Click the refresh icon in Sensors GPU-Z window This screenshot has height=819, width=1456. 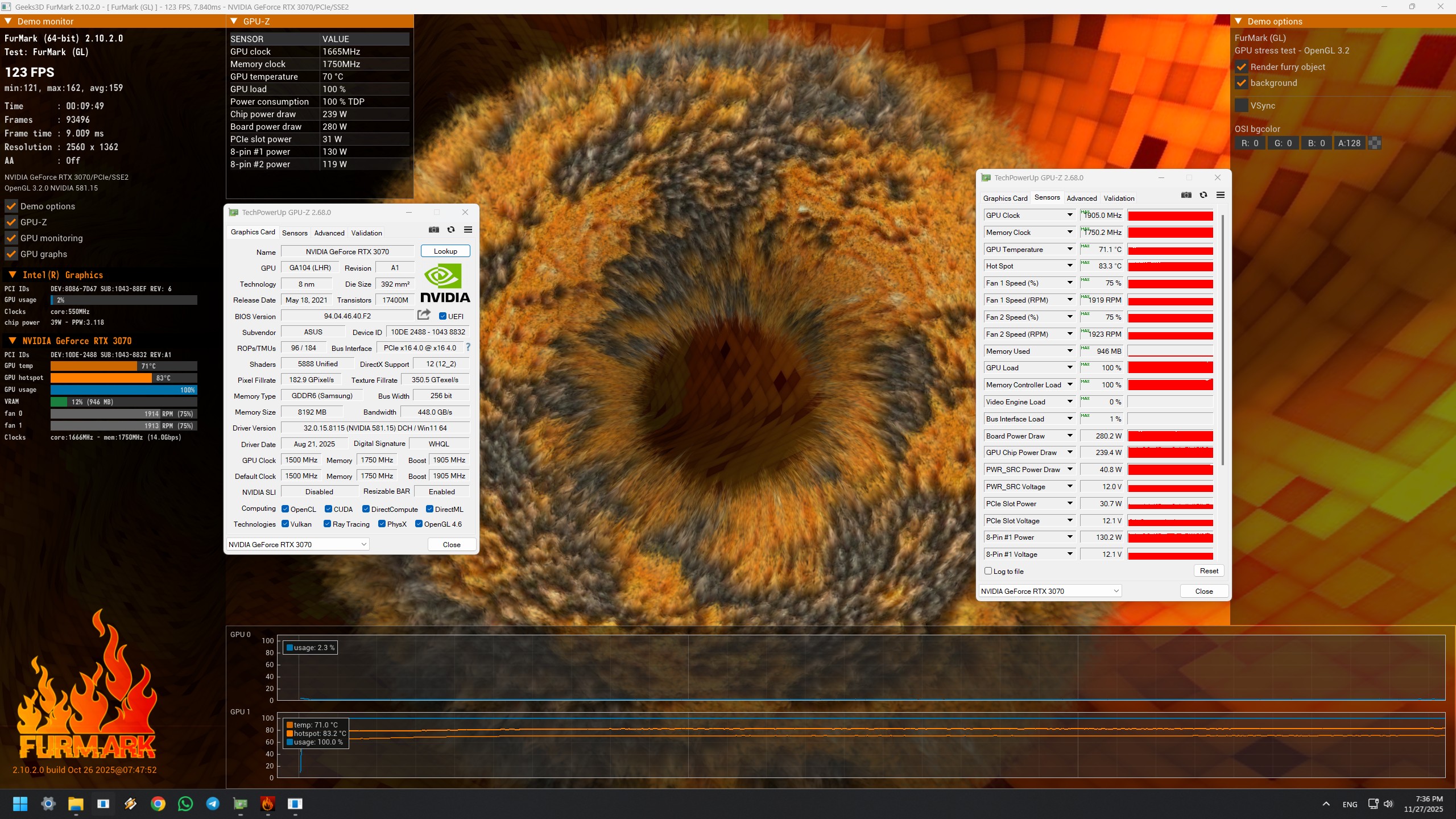(1203, 195)
